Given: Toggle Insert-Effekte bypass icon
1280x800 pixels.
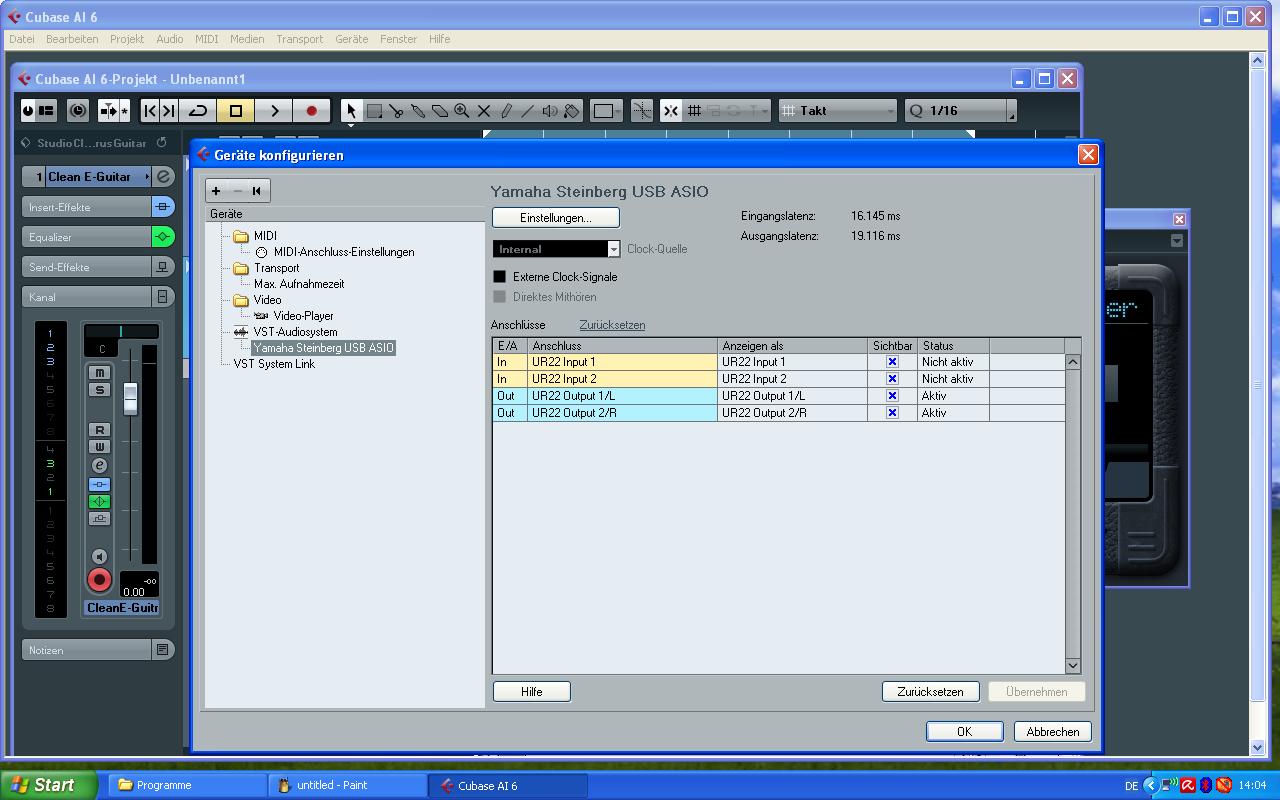Looking at the screenshot, I should (x=163, y=207).
